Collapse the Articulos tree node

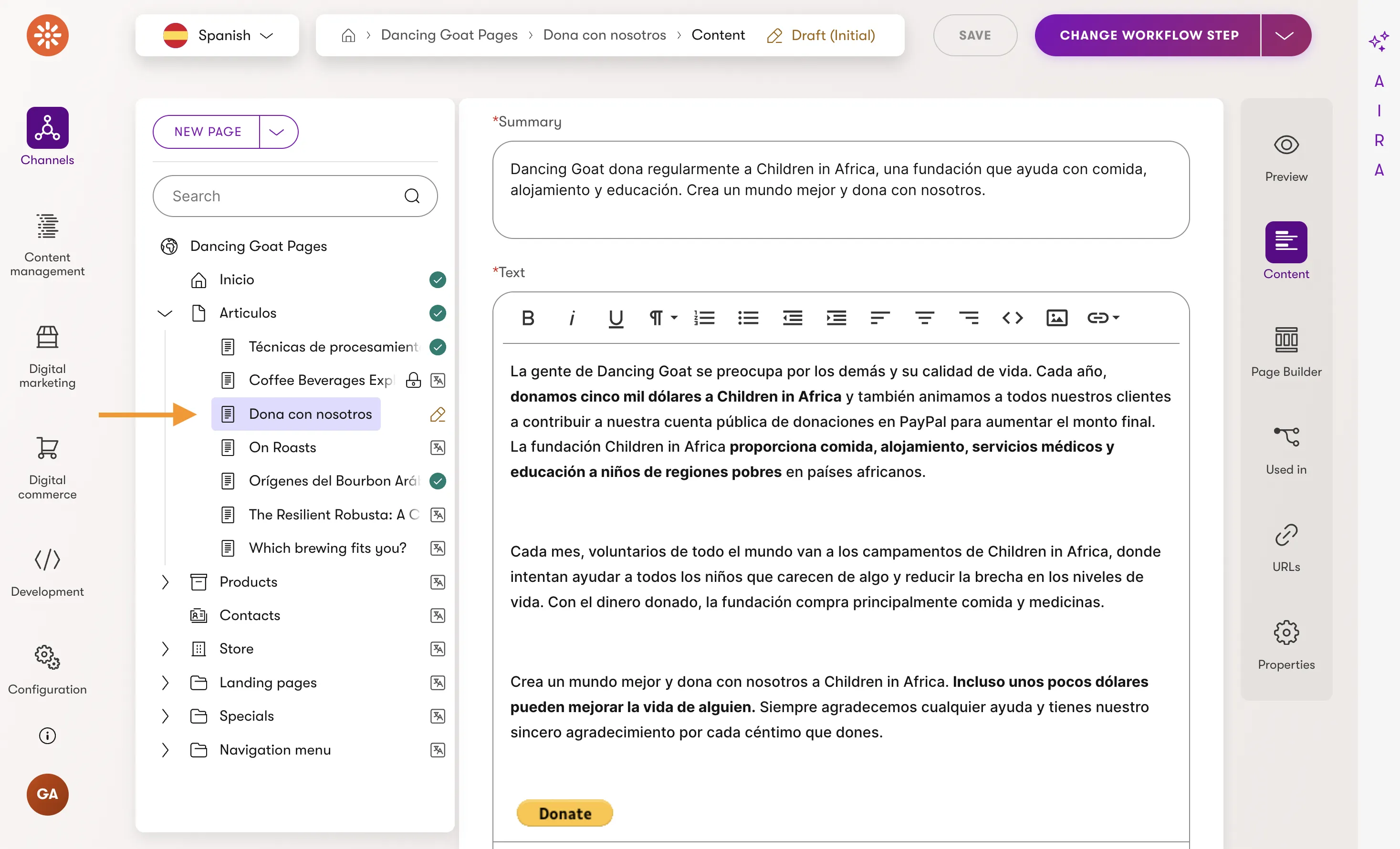click(x=165, y=313)
